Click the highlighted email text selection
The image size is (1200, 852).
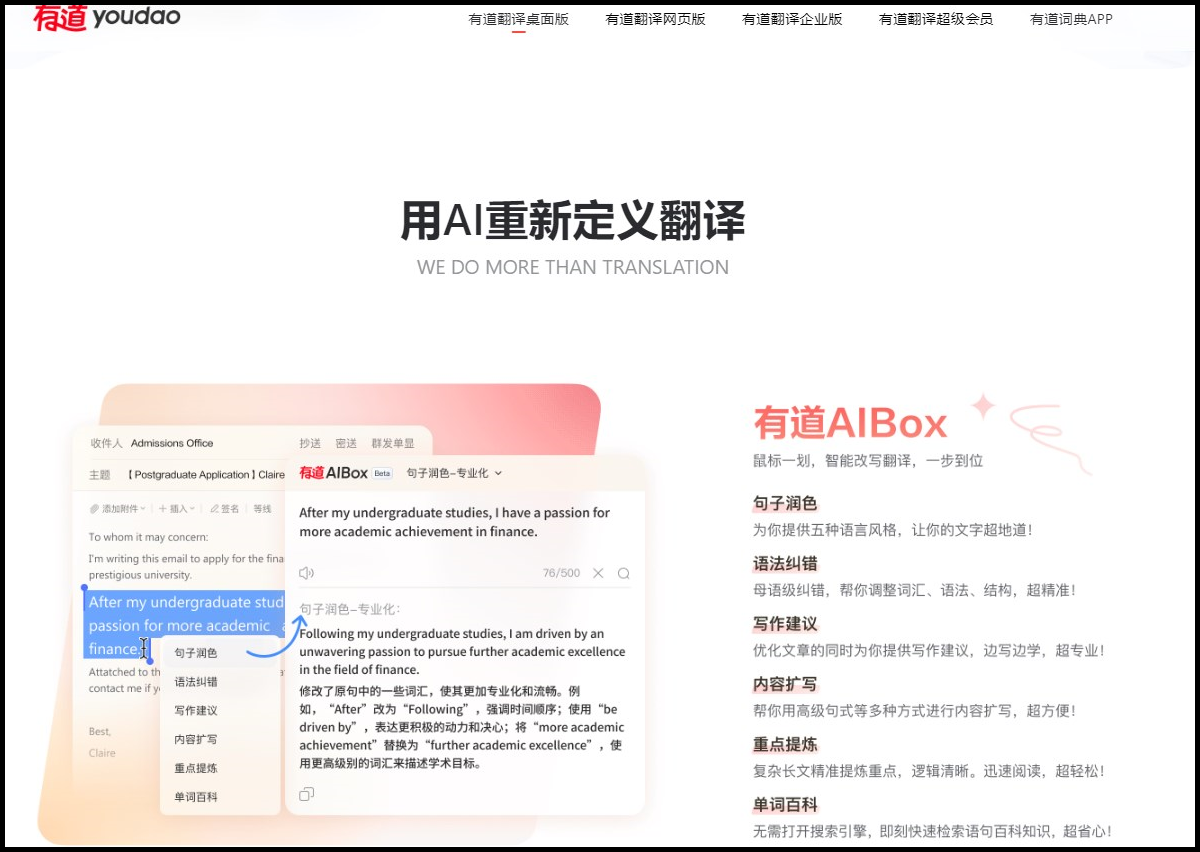click(x=184, y=625)
